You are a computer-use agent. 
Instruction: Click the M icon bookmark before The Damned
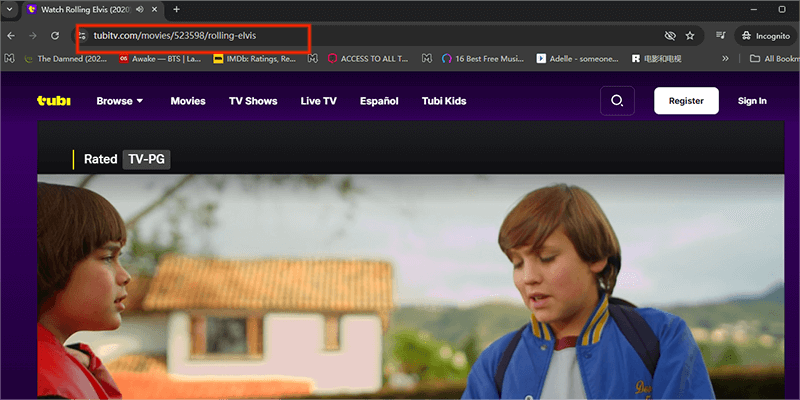[x=9, y=59]
